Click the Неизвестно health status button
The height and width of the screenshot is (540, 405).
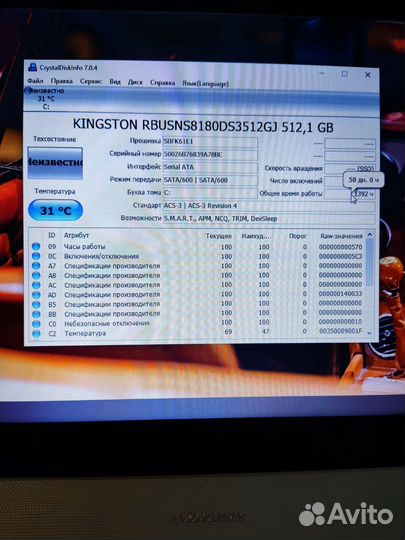click(55, 163)
